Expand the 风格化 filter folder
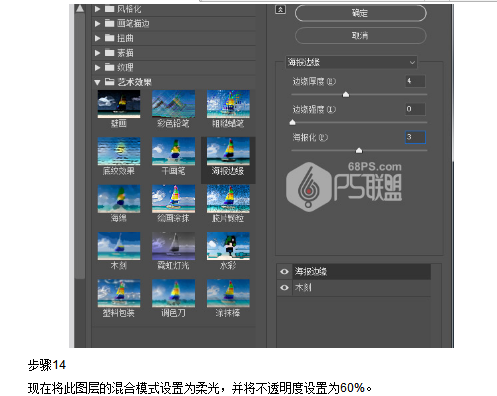This screenshot has height=396, width=497. [x=97, y=9]
